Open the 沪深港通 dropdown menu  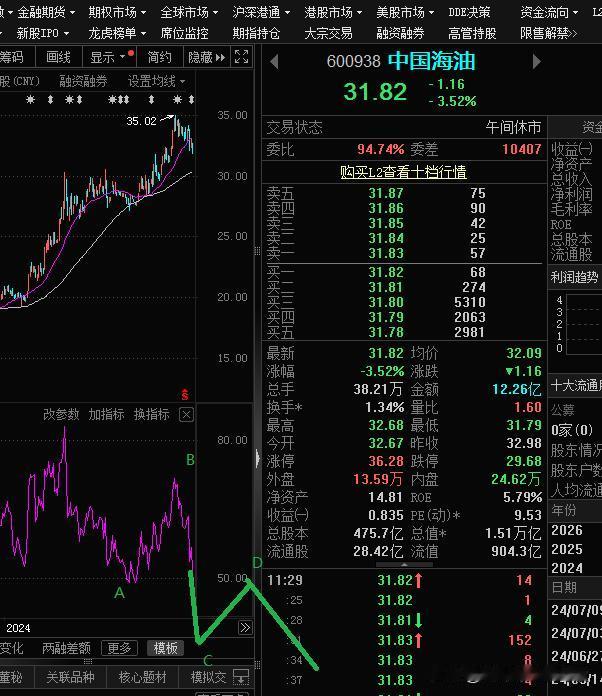click(261, 12)
